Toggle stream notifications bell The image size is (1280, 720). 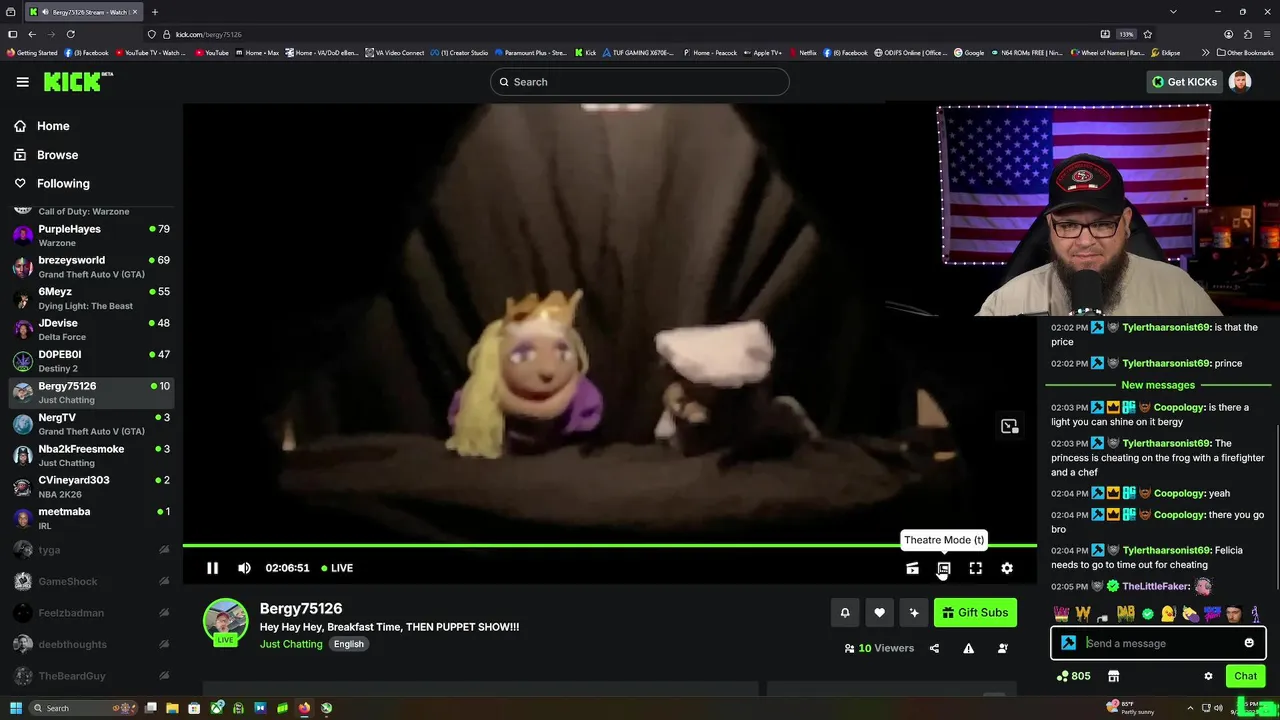[x=845, y=613]
